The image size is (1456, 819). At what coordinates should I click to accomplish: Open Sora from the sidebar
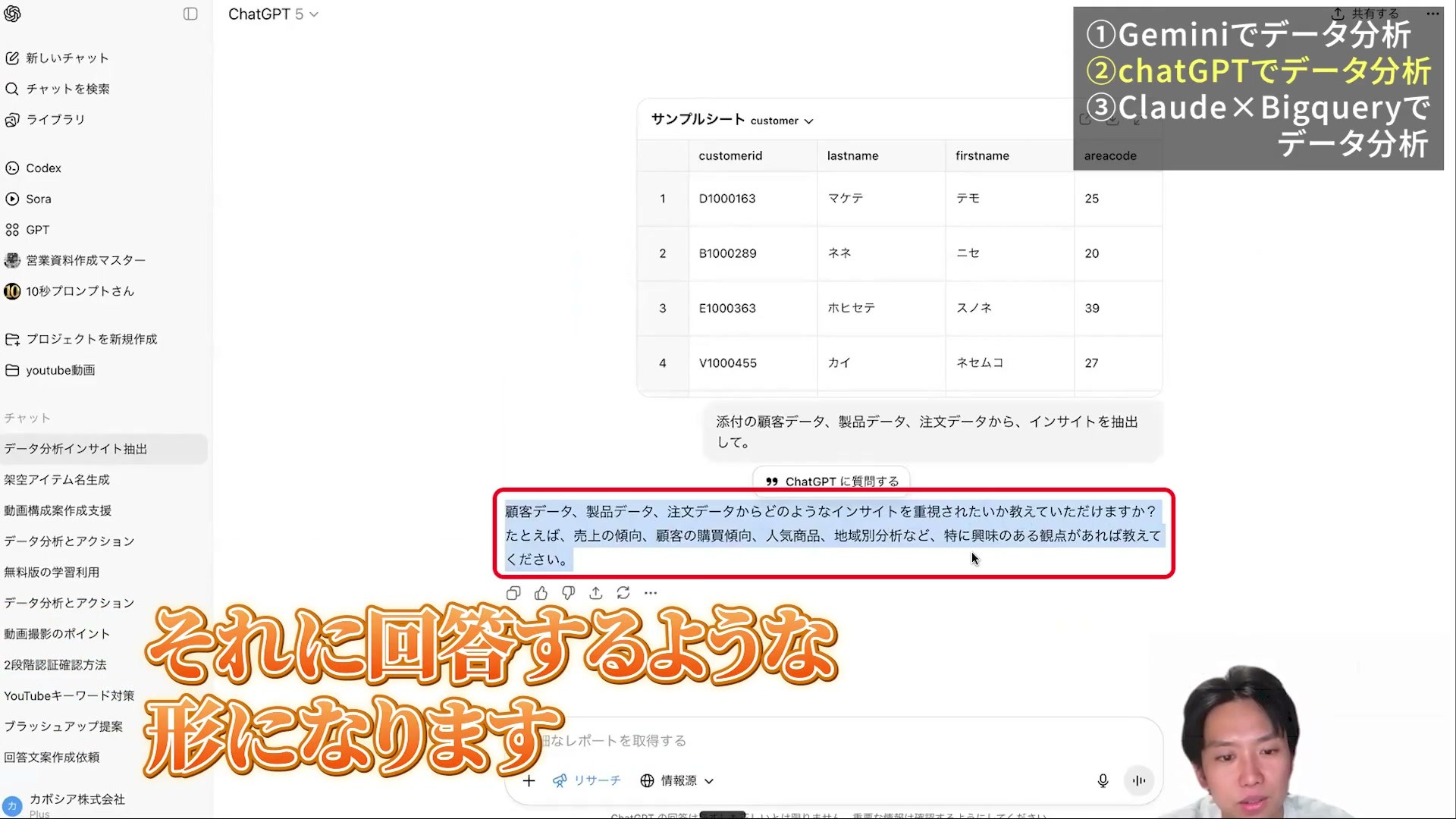click(29, 199)
